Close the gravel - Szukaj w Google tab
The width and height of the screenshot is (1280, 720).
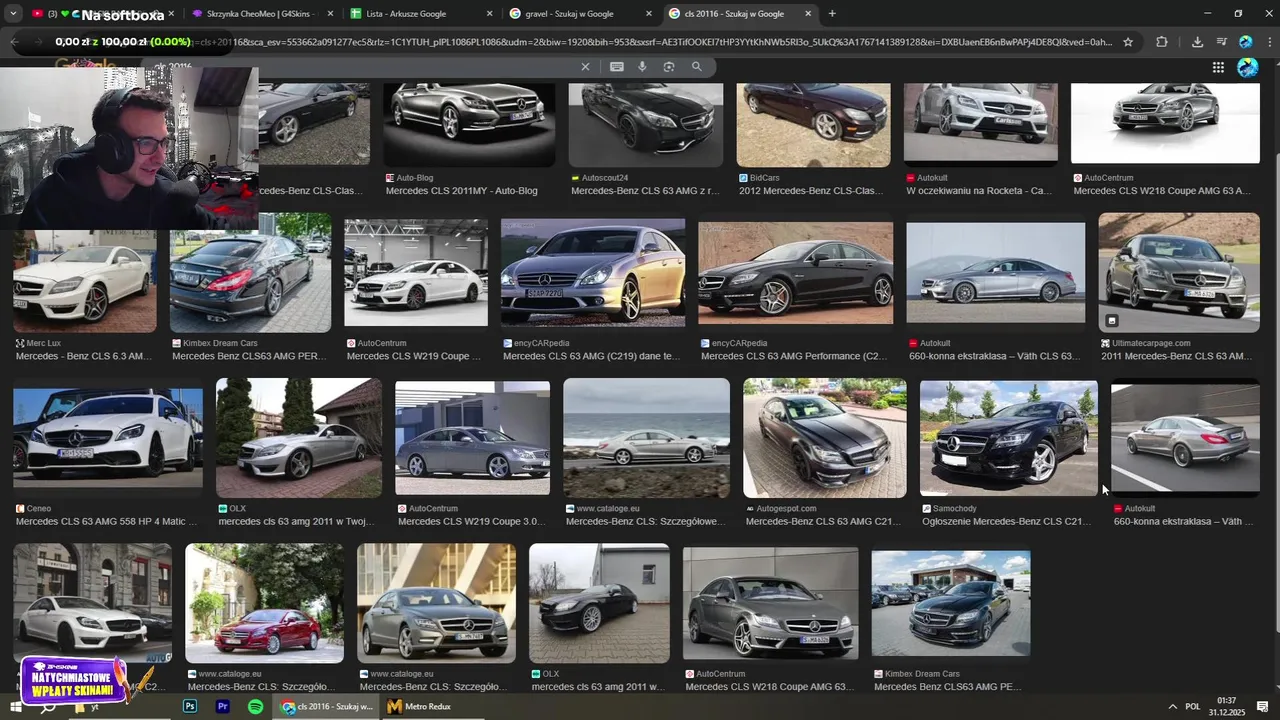click(647, 14)
